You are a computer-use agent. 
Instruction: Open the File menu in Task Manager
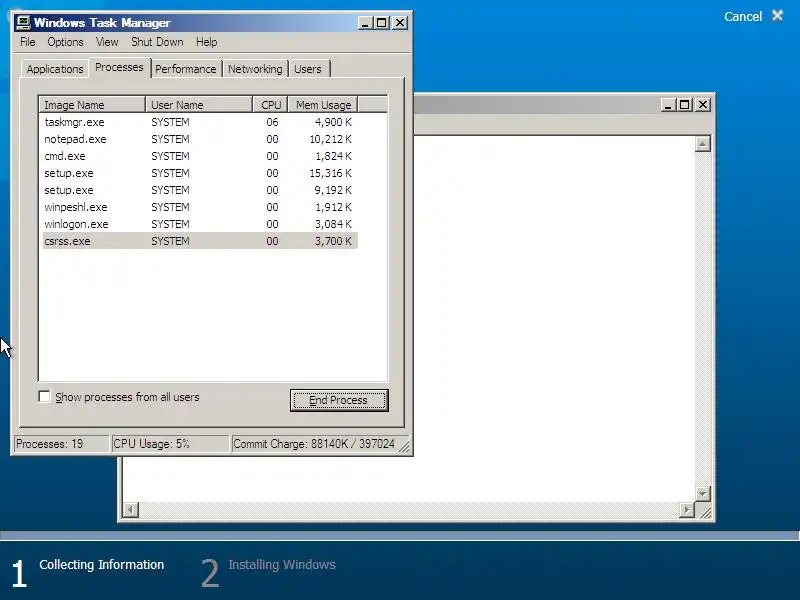tap(28, 42)
